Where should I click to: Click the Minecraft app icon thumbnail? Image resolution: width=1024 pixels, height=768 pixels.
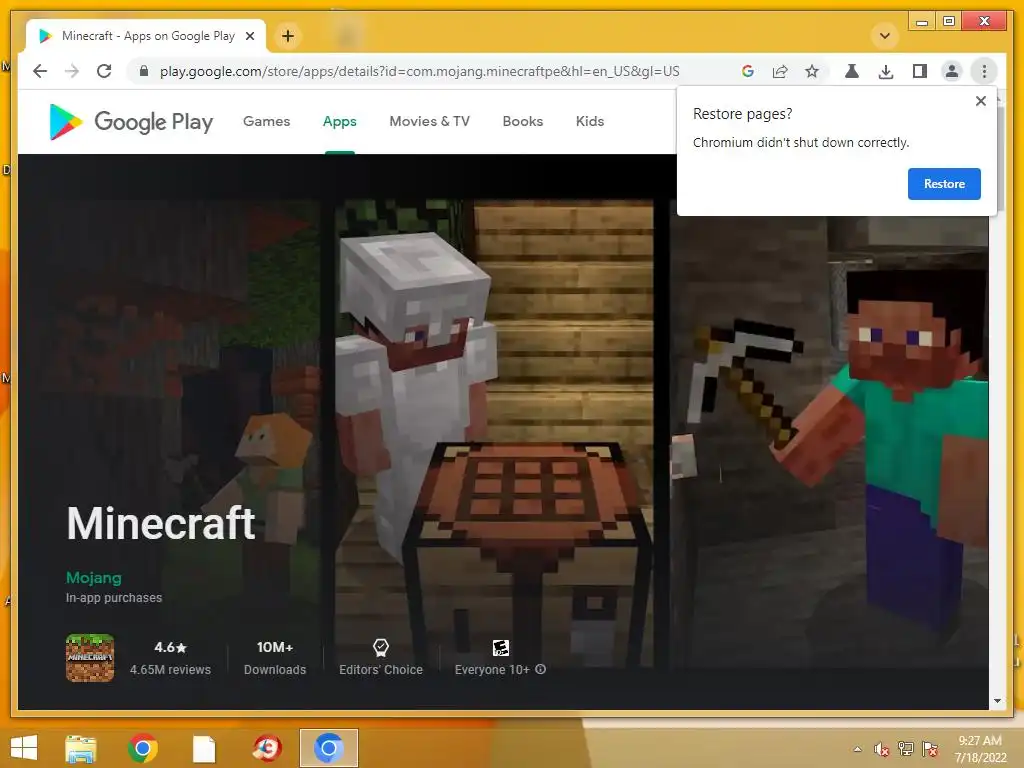(x=90, y=658)
